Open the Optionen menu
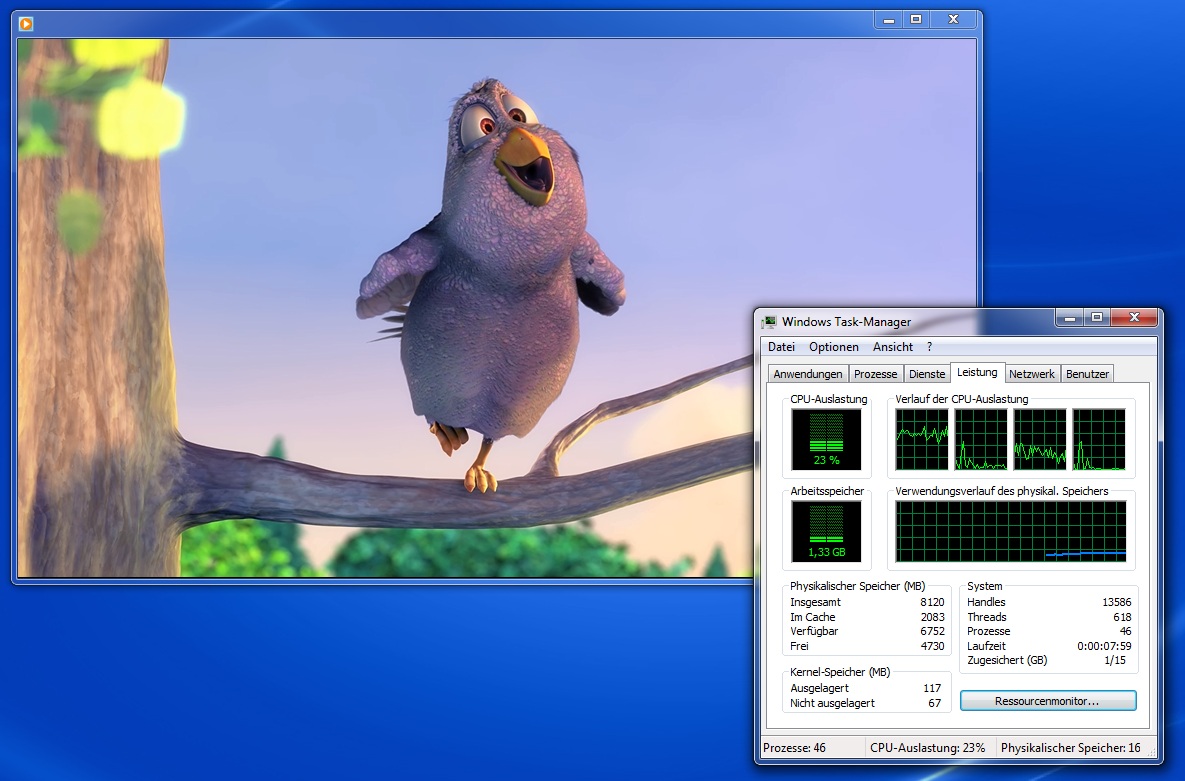The image size is (1185, 781). (x=834, y=347)
